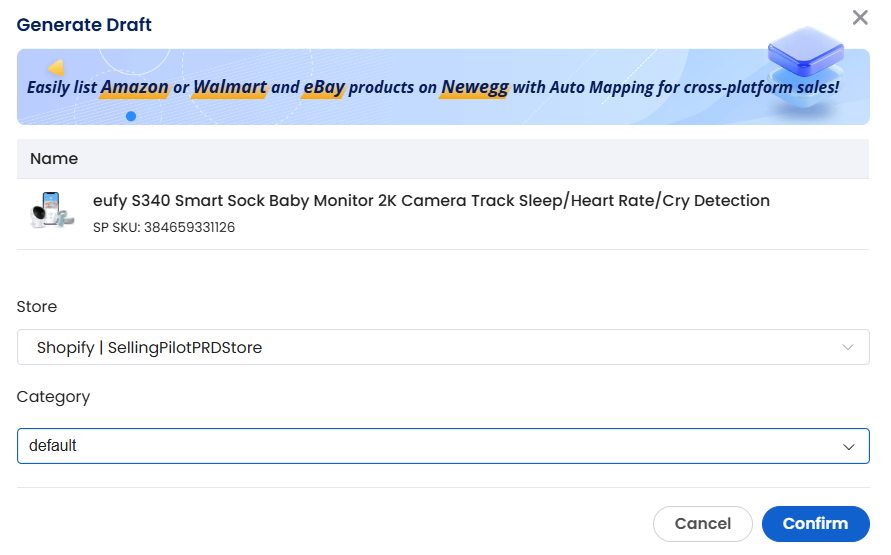Click the highlighted eBay word in banner
The height and width of the screenshot is (555, 891).
324,87
